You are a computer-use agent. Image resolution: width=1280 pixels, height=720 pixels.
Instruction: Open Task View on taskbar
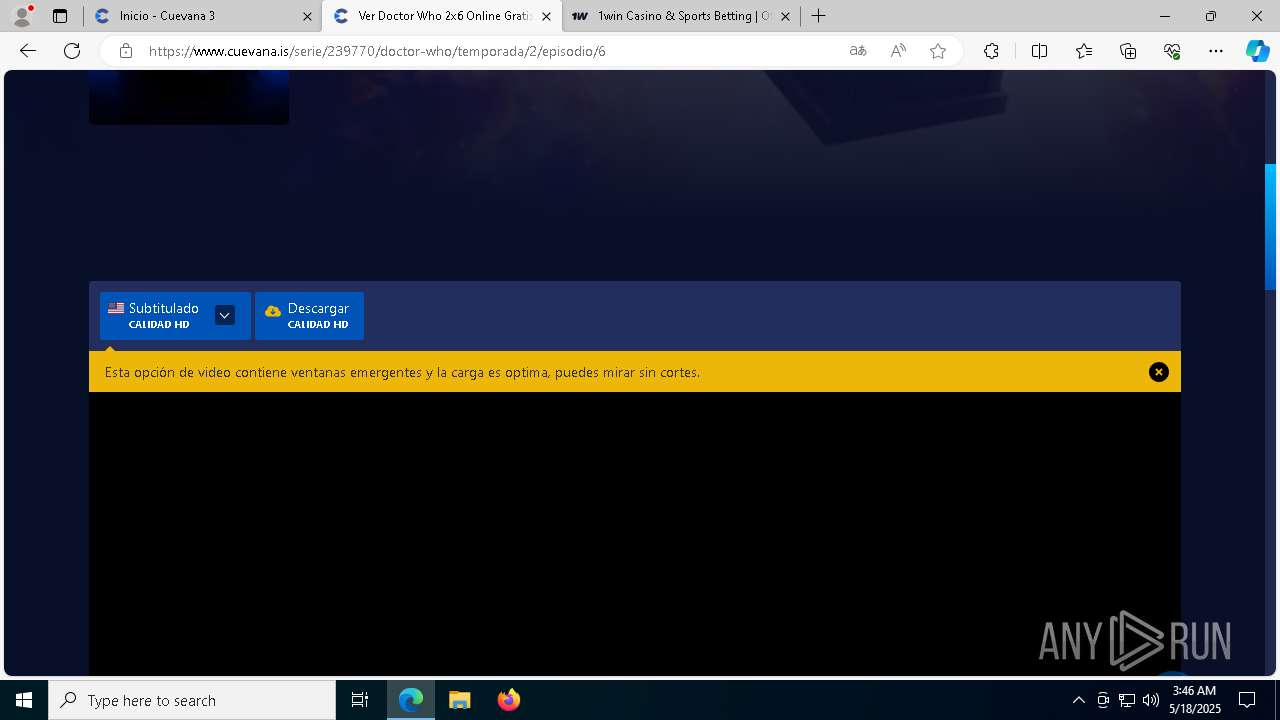[x=360, y=700]
